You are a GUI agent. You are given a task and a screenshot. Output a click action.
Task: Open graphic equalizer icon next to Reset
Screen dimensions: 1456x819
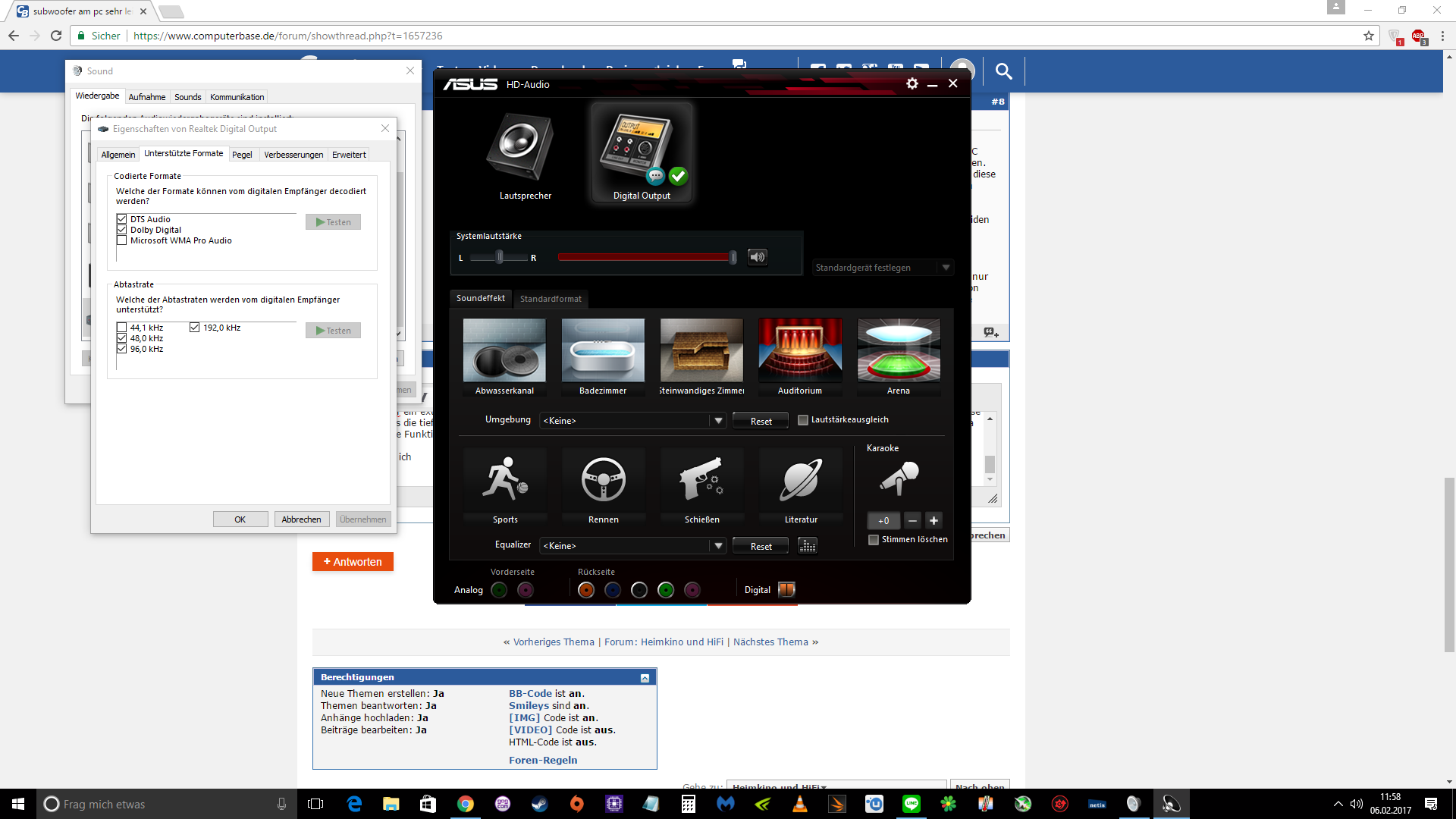[808, 546]
